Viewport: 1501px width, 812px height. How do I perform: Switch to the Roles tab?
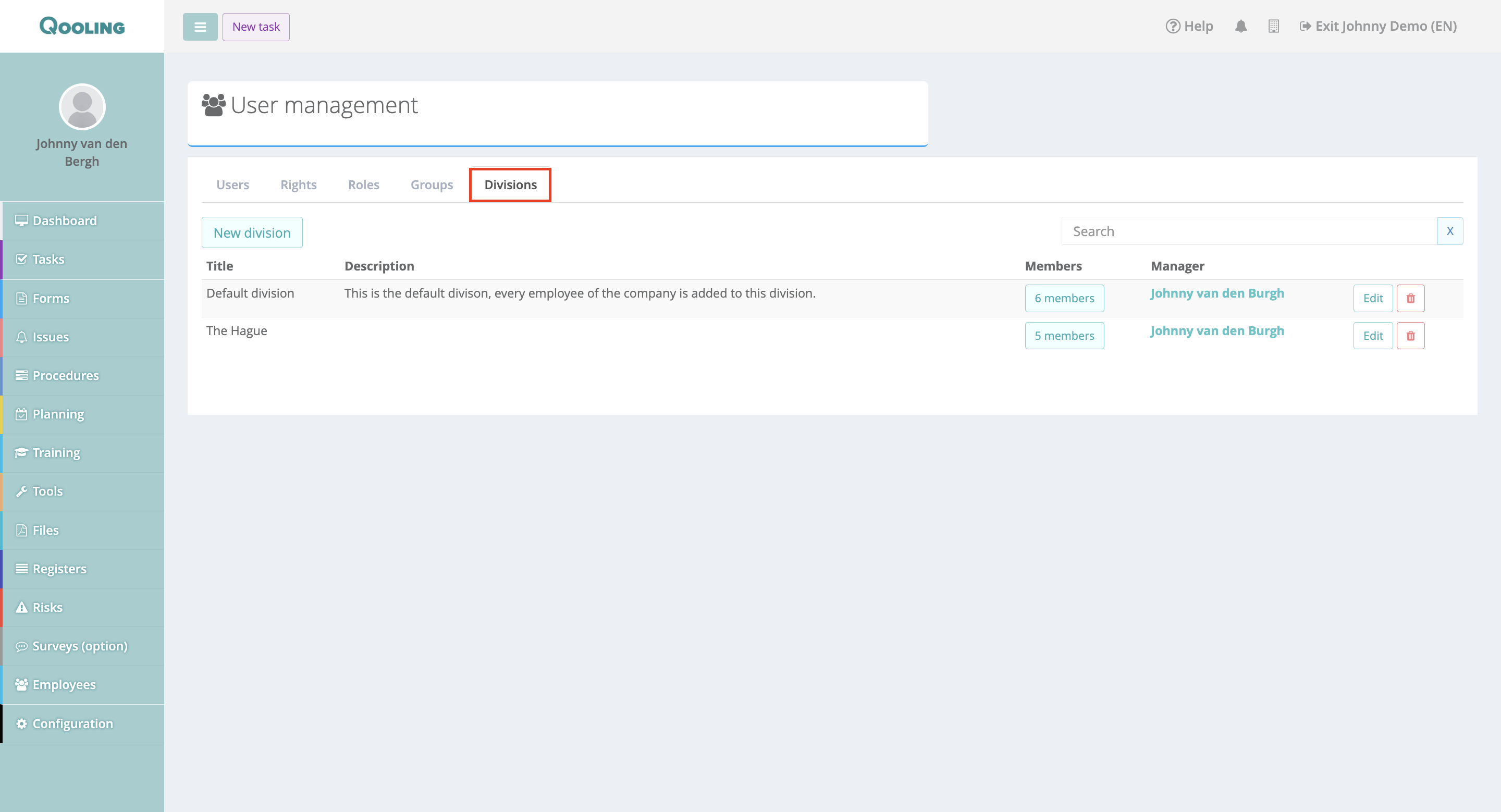click(x=363, y=184)
